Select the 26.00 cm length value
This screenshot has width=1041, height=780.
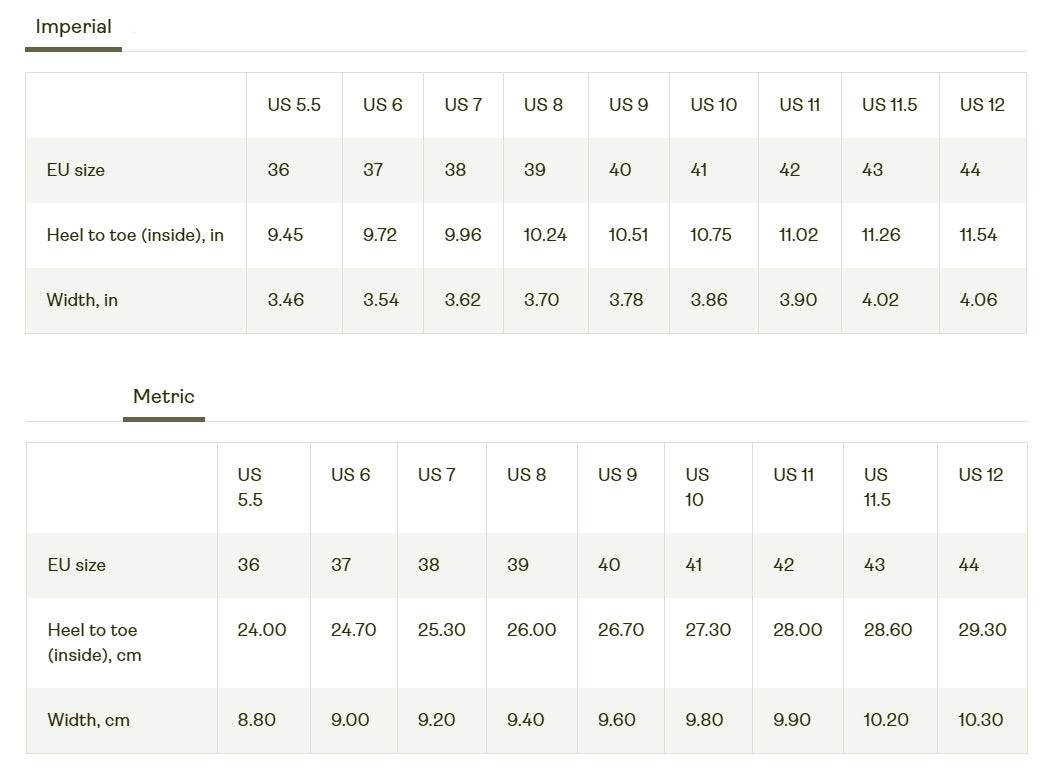[x=532, y=630]
